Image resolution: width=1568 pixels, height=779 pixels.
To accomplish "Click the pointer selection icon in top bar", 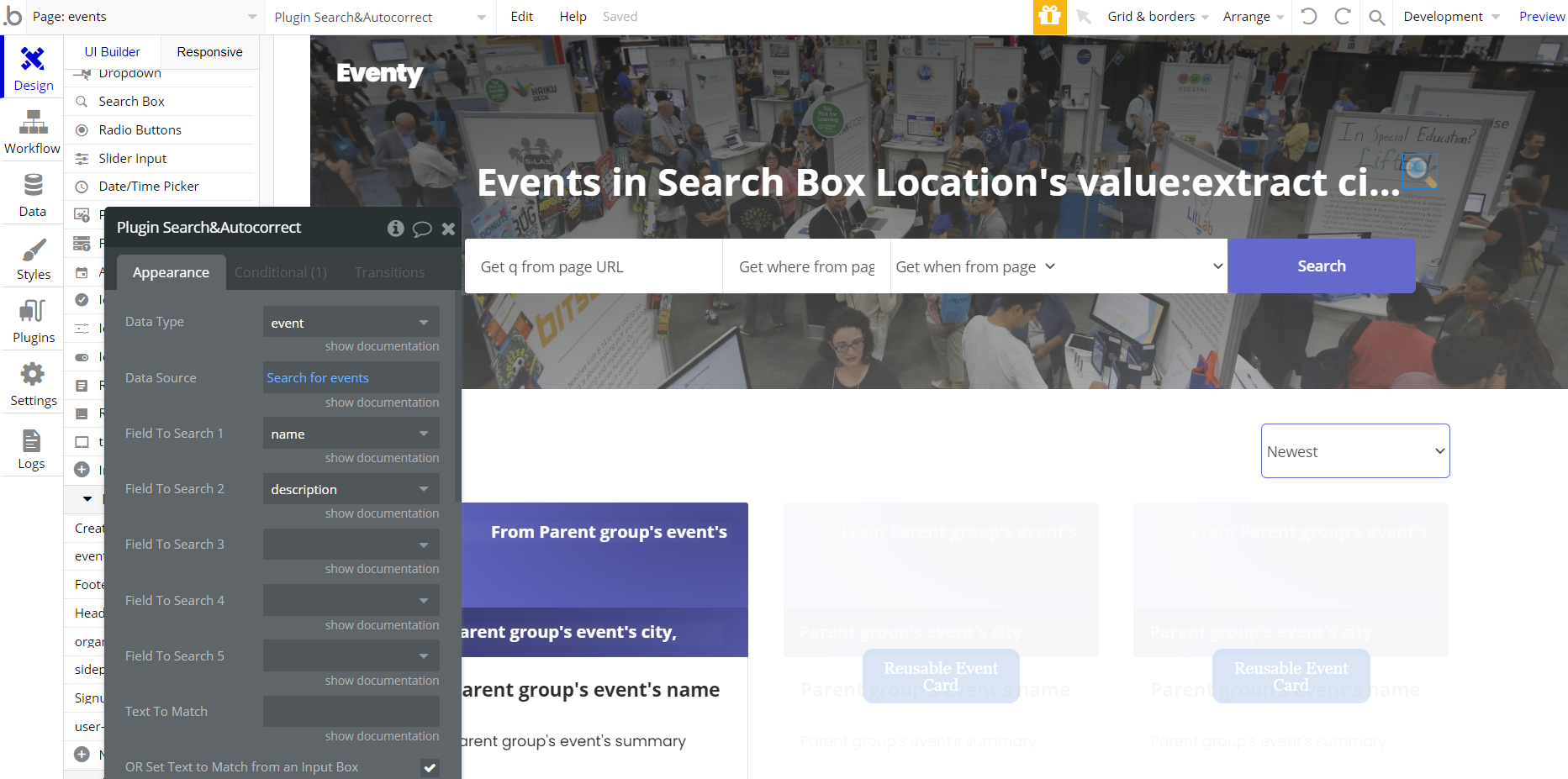I will (x=1084, y=17).
